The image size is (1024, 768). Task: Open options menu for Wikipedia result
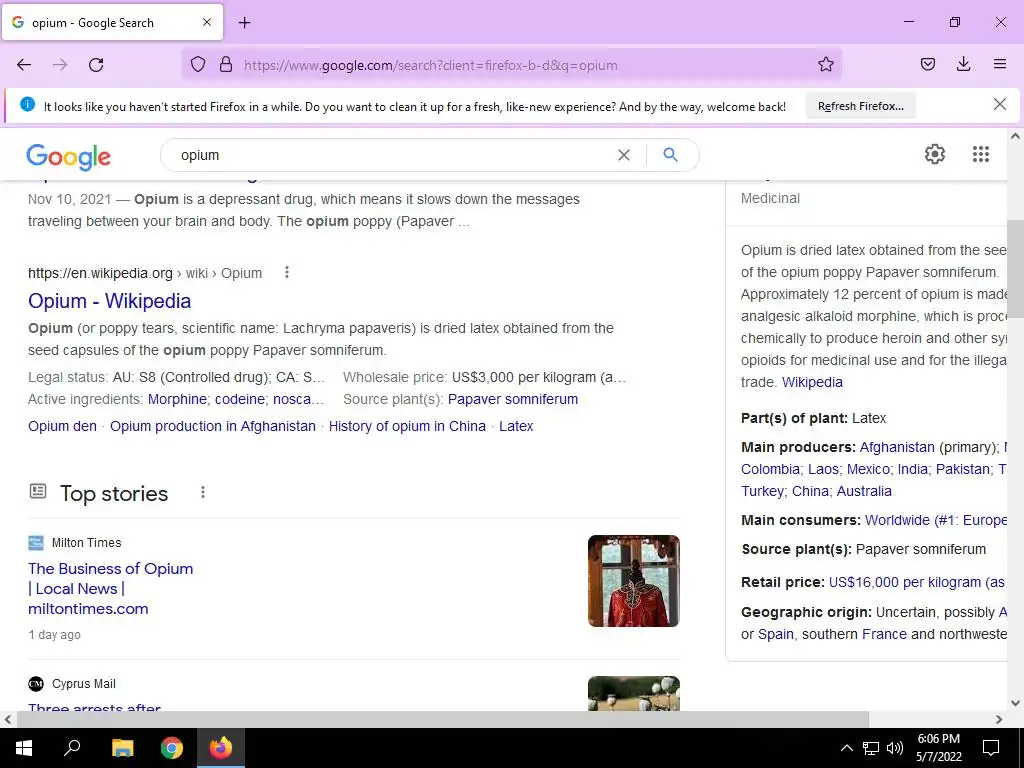287,272
